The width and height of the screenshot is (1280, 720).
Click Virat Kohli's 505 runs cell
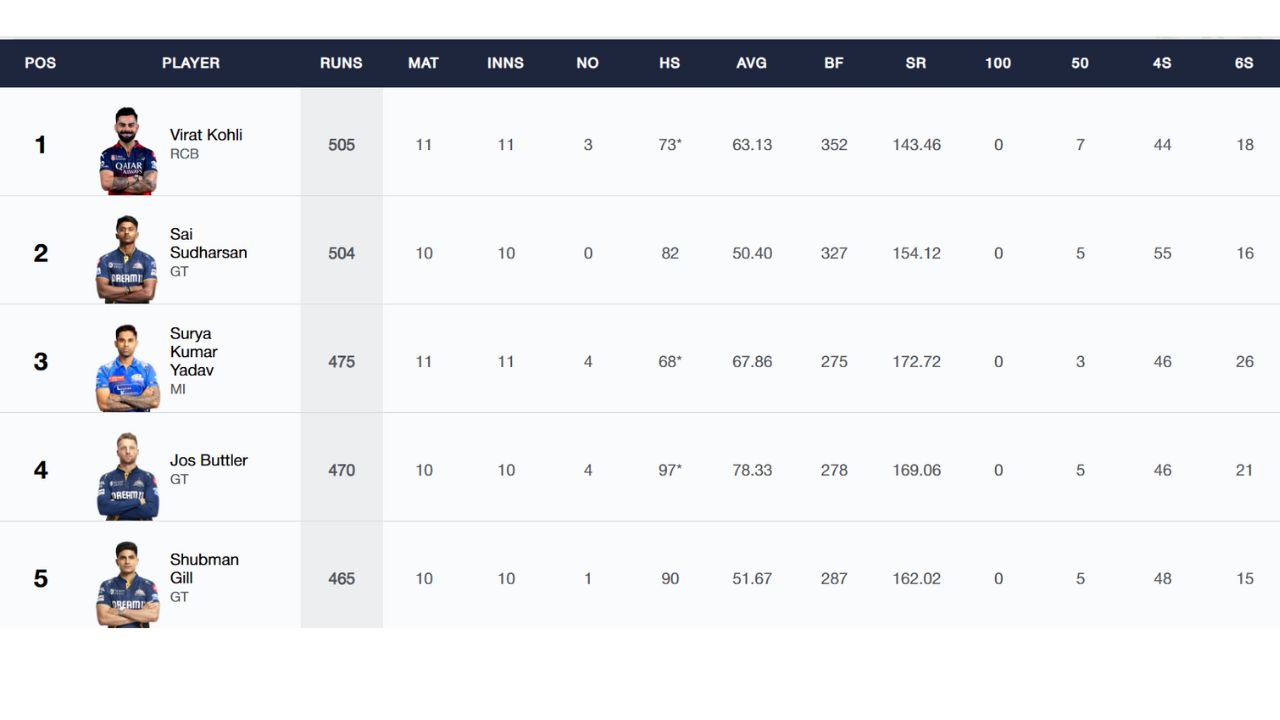342,145
